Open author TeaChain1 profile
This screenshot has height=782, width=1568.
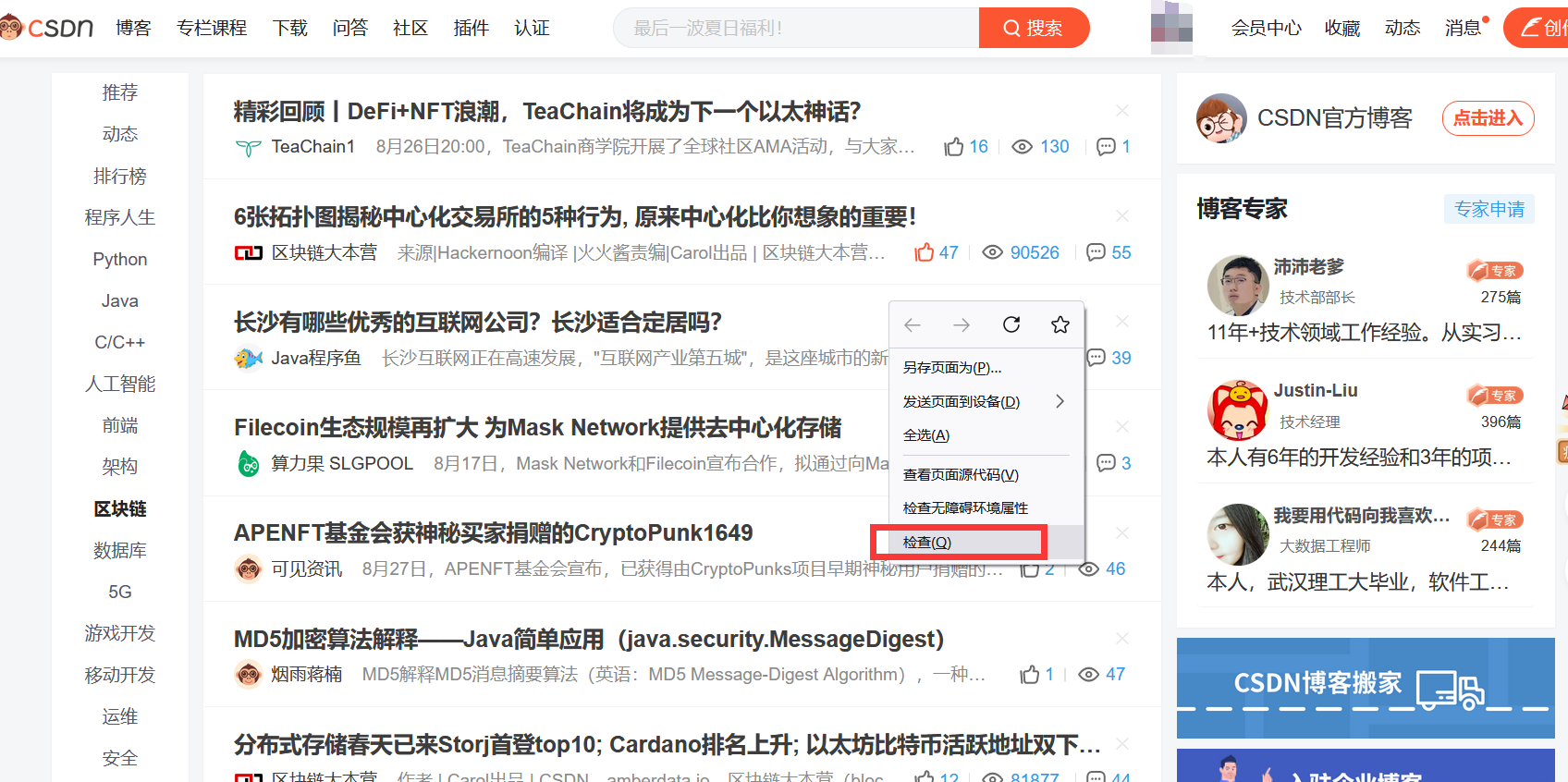(x=313, y=146)
